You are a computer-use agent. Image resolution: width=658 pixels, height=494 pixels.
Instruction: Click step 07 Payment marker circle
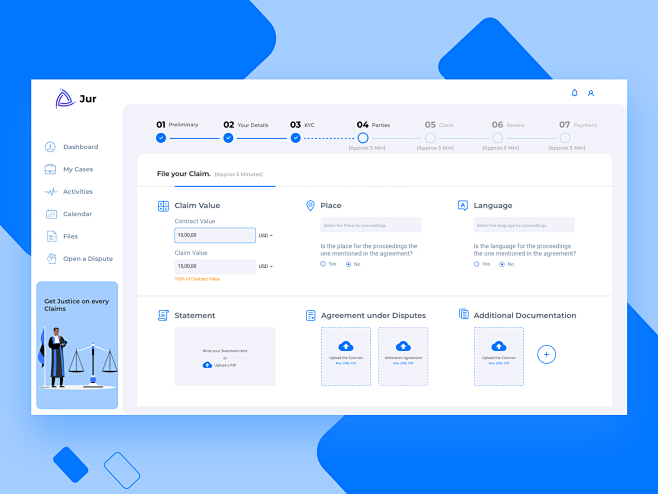(x=565, y=138)
